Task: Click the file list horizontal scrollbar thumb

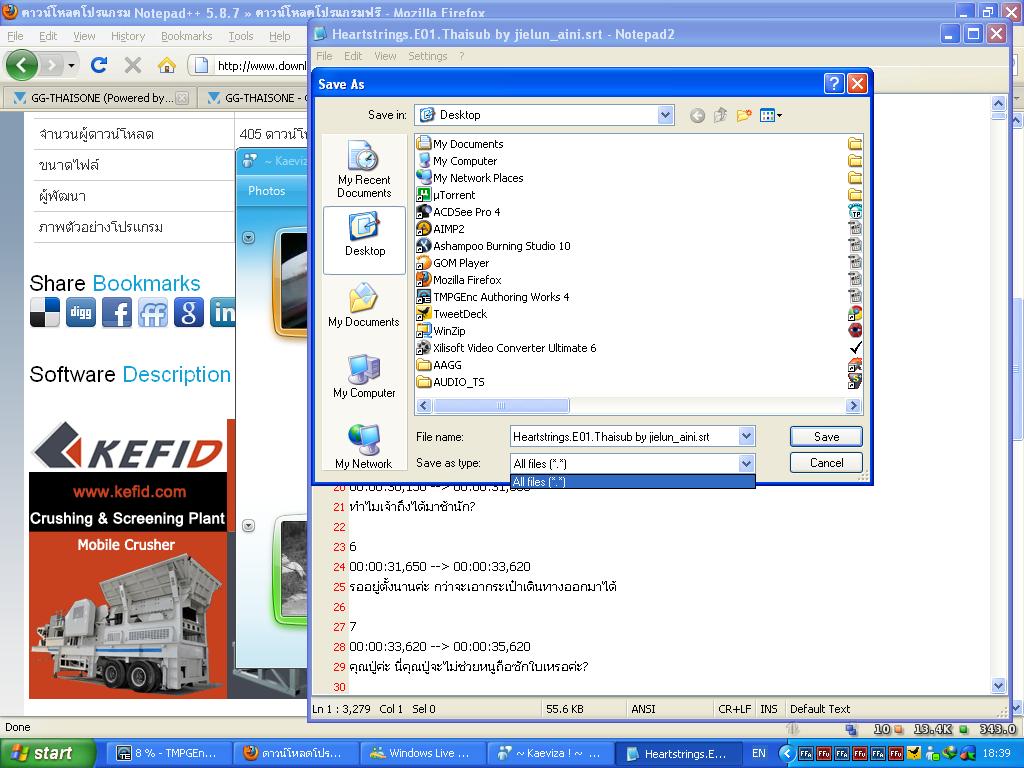Action: [x=501, y=406]
